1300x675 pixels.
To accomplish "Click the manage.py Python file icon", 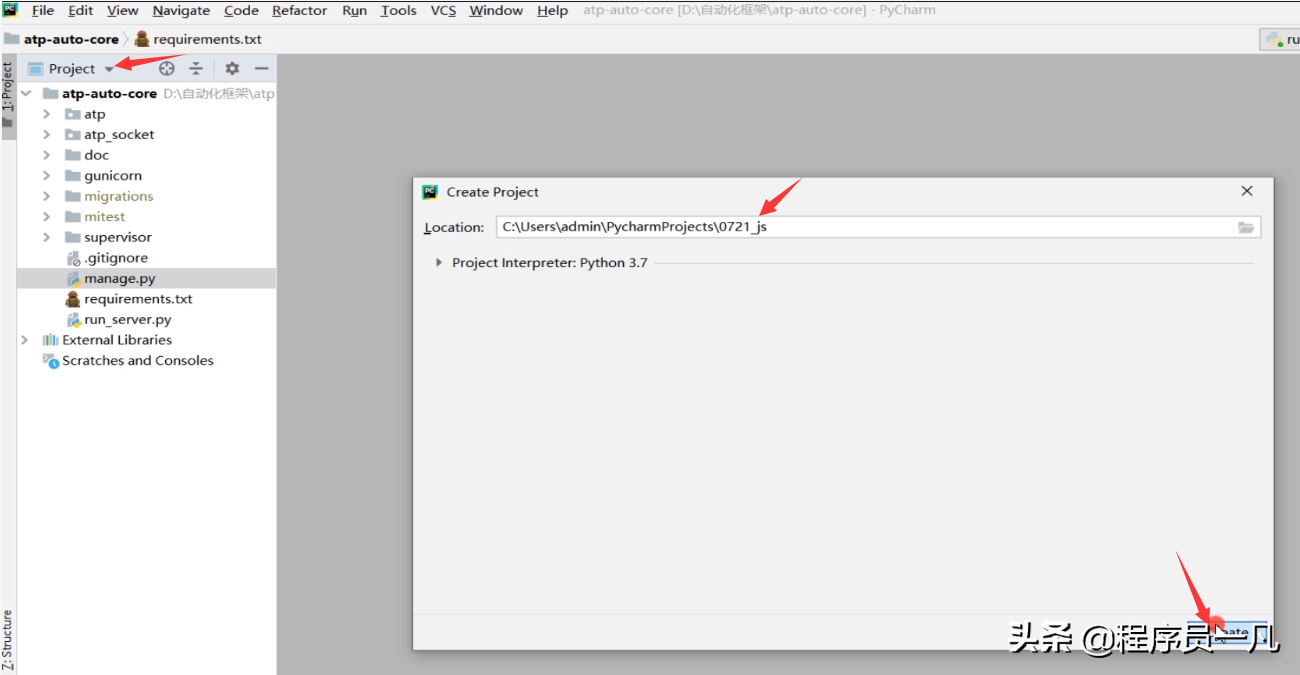I will click(73, 279).
